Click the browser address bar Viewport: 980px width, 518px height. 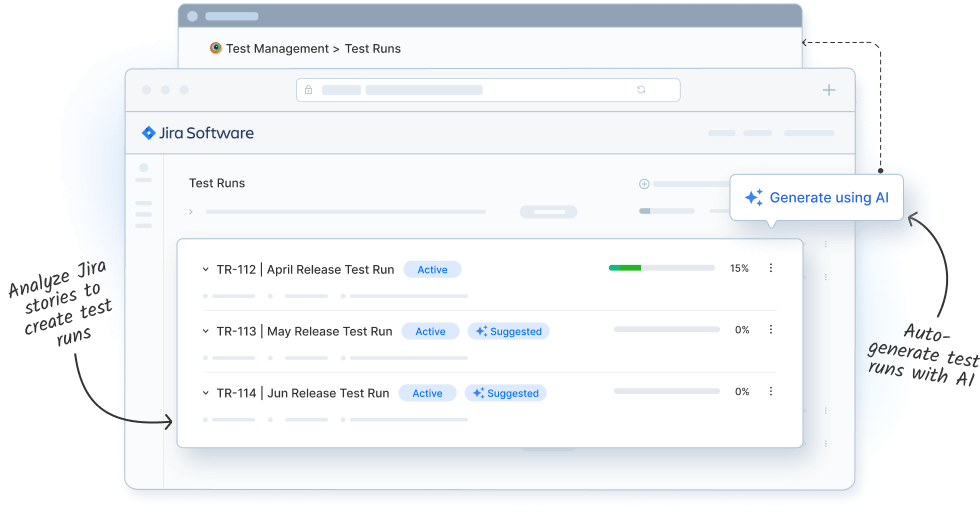[x=488, y=90]
